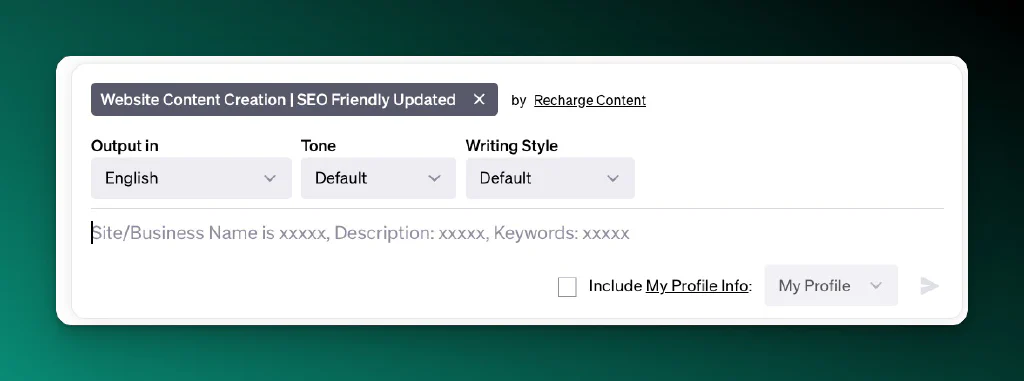Select the My Profile dropdown
Image resolution: width=1024 pixels, height=381 pixels.
831,286
